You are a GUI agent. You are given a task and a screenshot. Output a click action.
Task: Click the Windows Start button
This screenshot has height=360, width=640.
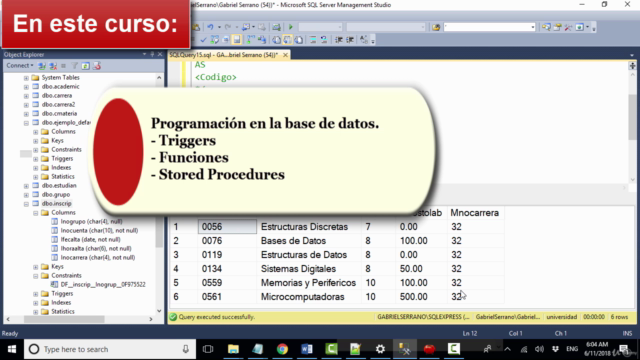[12, 349]
